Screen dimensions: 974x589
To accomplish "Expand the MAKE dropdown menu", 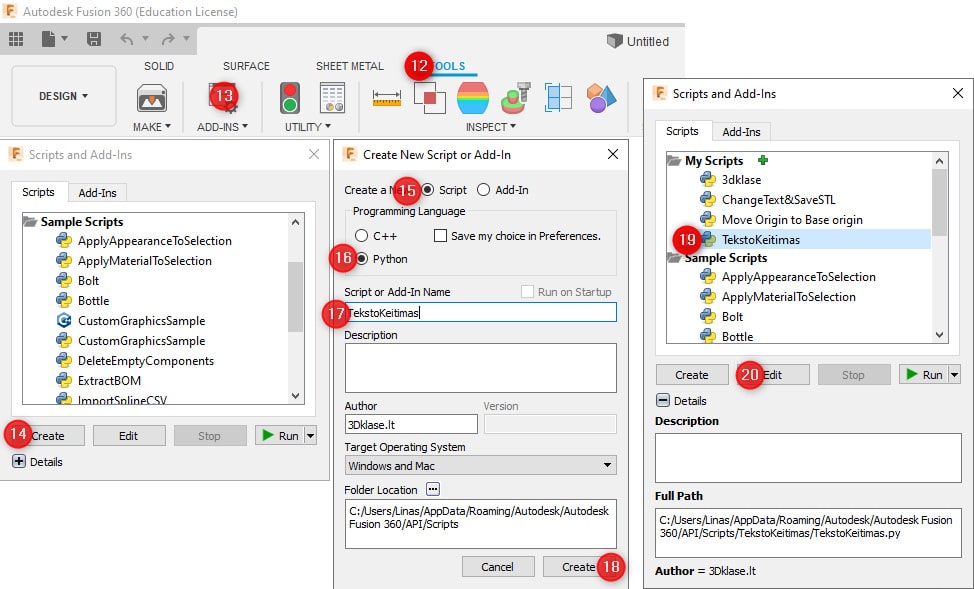I will (152, 127).
